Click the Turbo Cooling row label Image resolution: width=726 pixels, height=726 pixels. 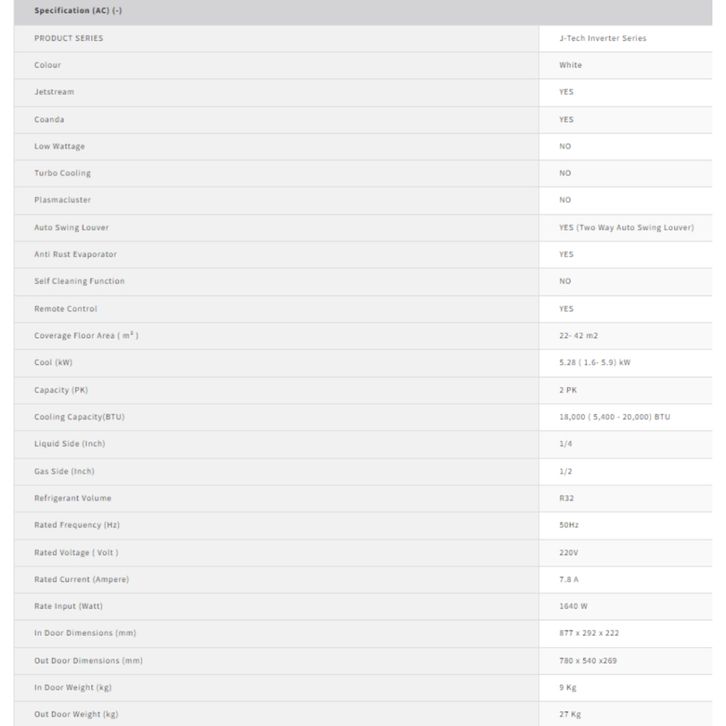[x=62, y=173]
